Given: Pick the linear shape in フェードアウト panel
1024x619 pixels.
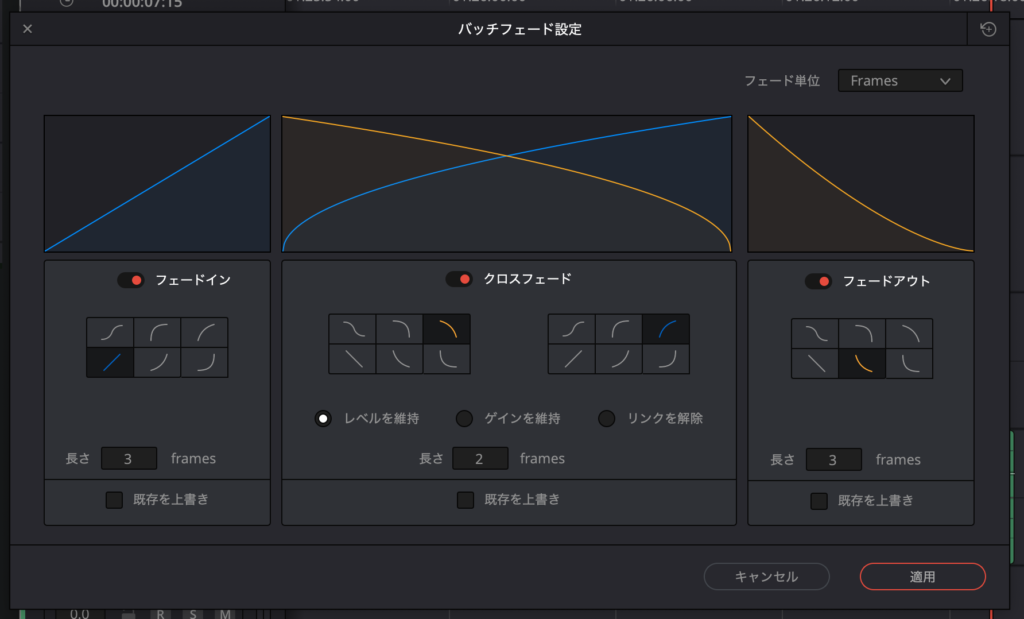Looking at the screenshot, I should coord(815,364).
